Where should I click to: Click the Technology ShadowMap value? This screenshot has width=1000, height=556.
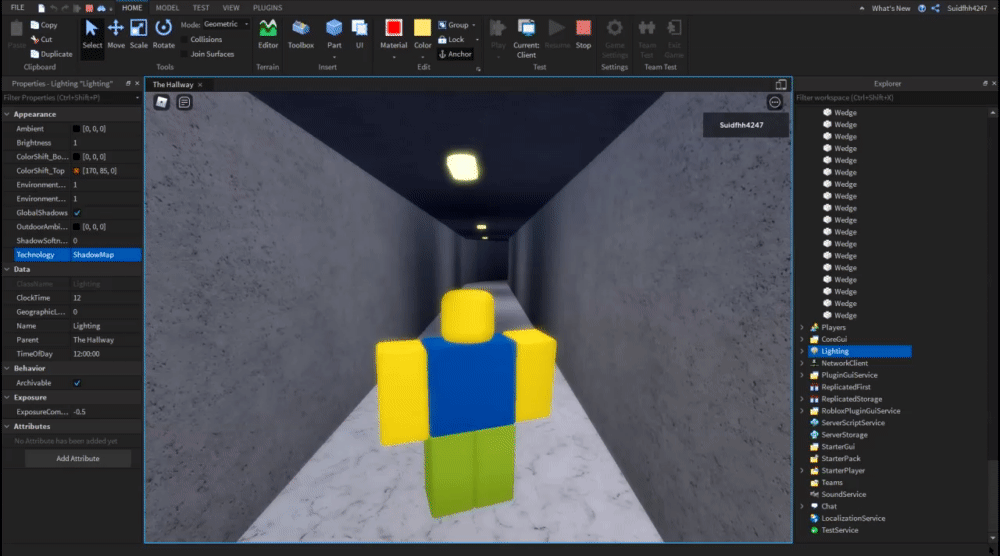106,255
